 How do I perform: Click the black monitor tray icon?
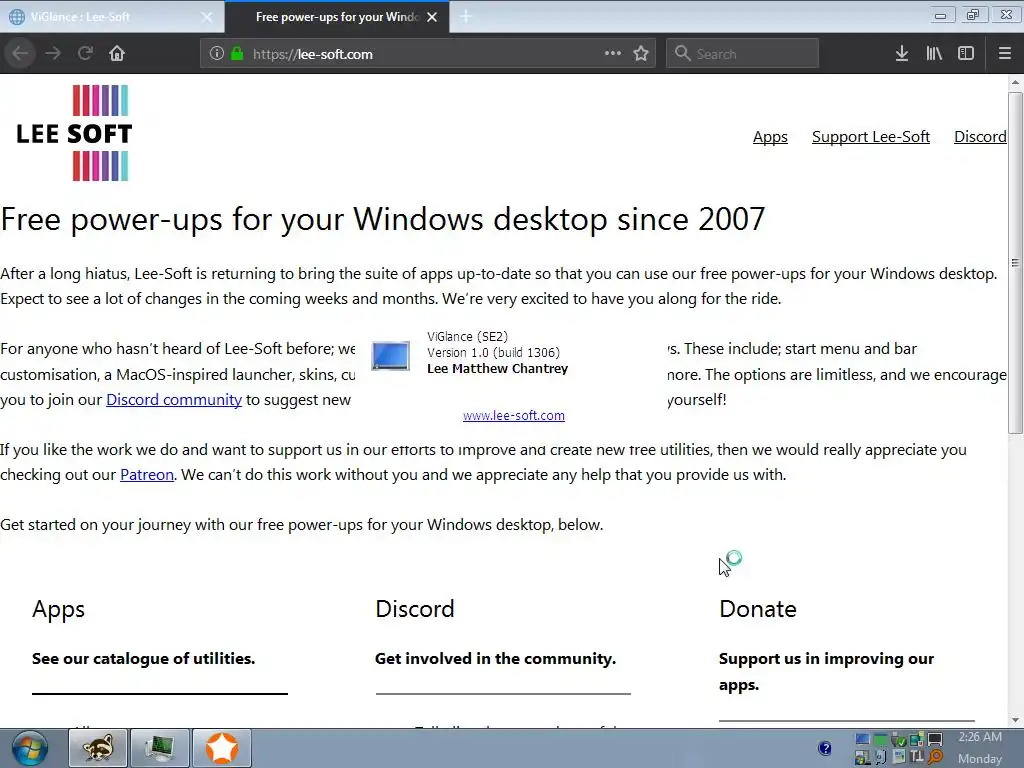click(x=935, y=739)
